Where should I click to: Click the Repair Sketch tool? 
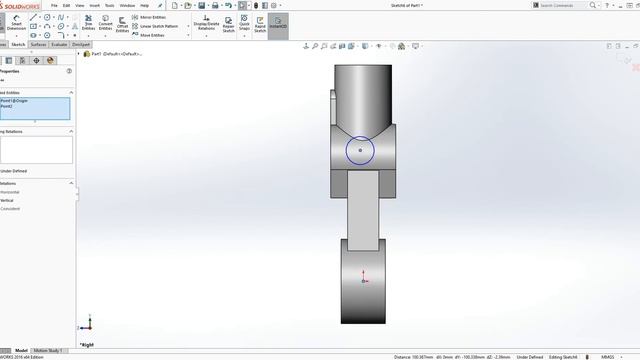pyautogui.click(x=229, y=24)
